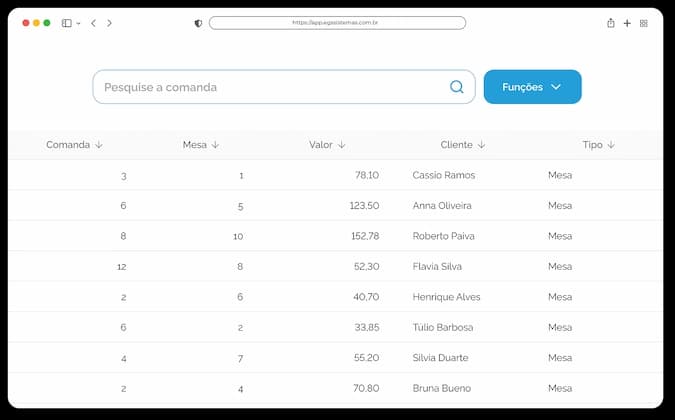Go back with the browser back arrow
The height and width of the screenshot is (420, 675).
[x=93, y=23]
